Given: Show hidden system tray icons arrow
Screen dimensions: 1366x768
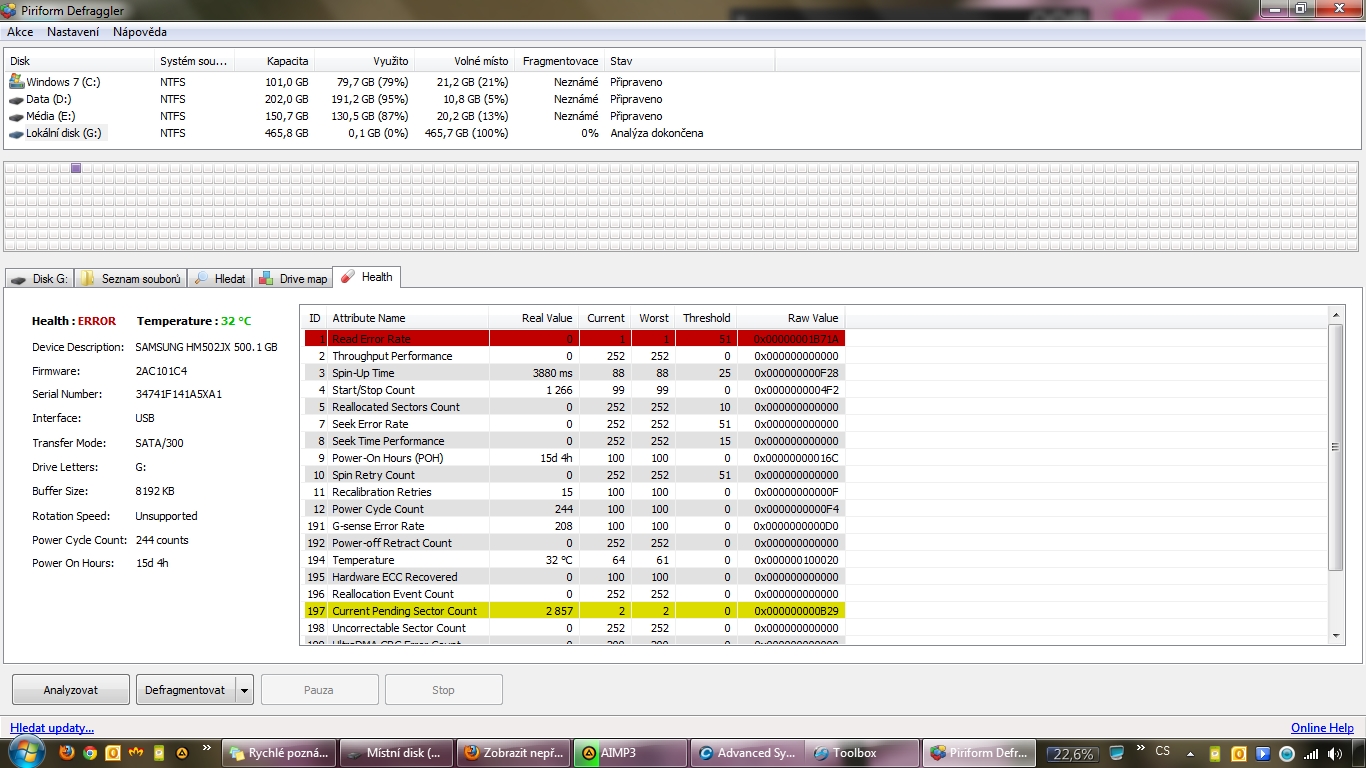Looking at the screenshot, I should click(1189, 753).
